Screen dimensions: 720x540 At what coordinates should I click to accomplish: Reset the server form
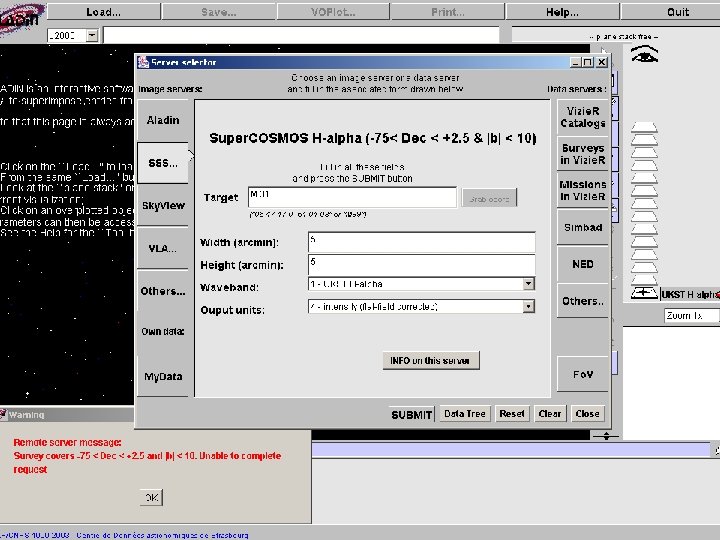click(512, 414)
